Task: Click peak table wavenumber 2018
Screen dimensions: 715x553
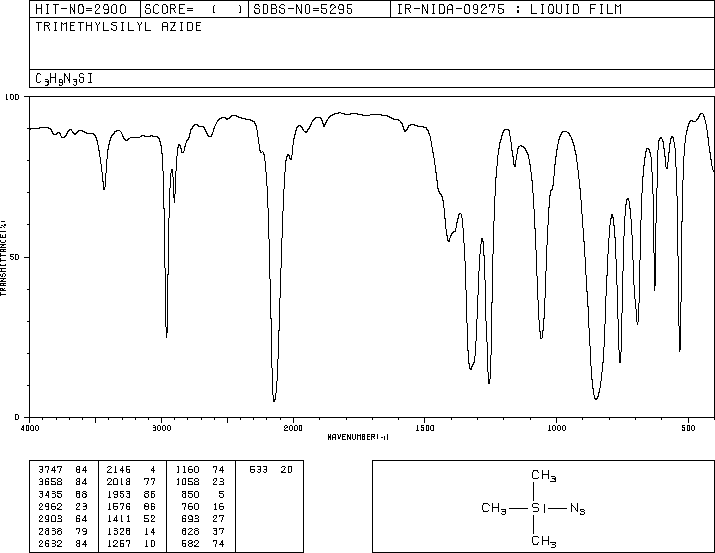Action: point(119,482)
